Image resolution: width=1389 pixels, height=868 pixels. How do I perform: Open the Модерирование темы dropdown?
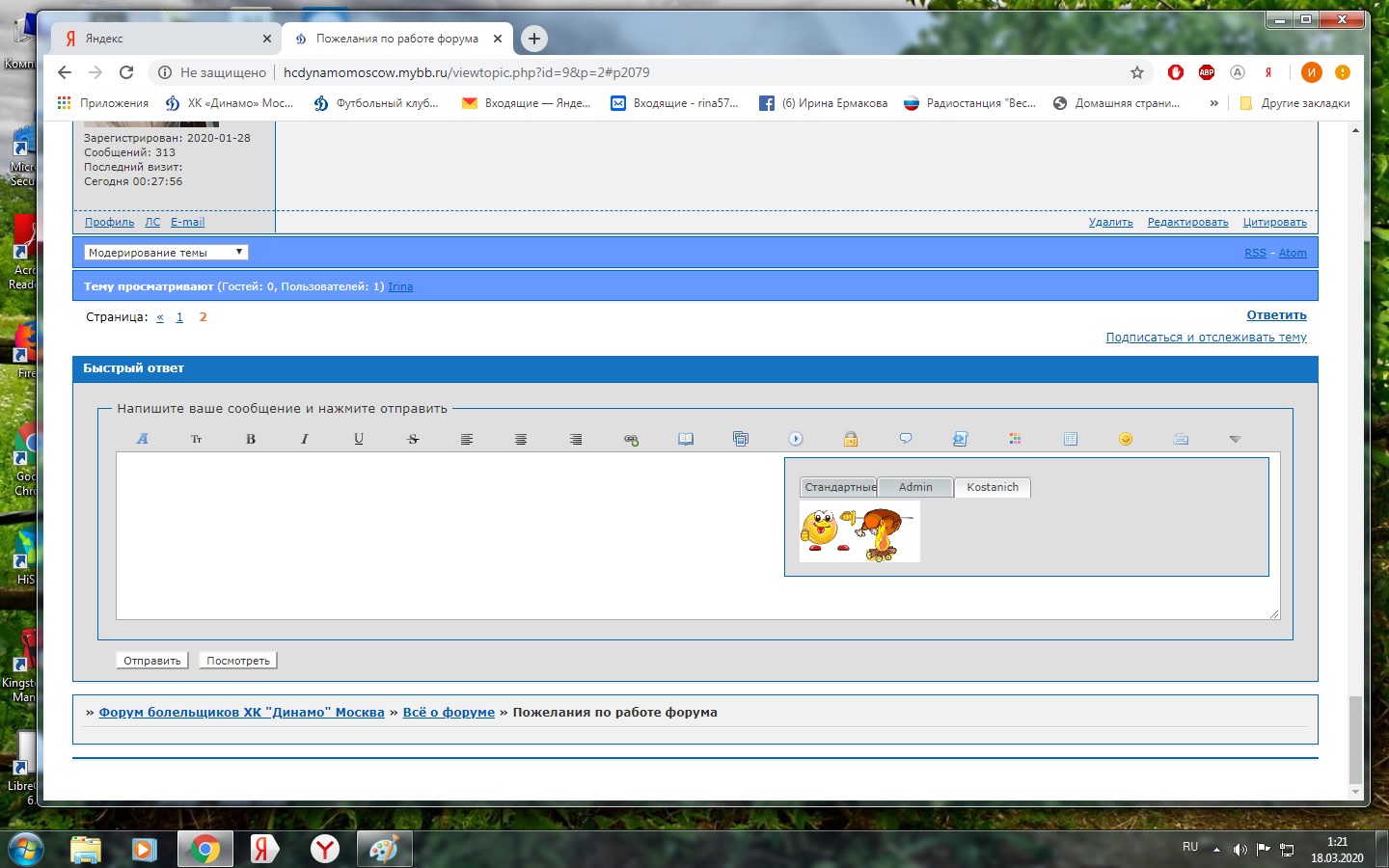click(165, 253)
